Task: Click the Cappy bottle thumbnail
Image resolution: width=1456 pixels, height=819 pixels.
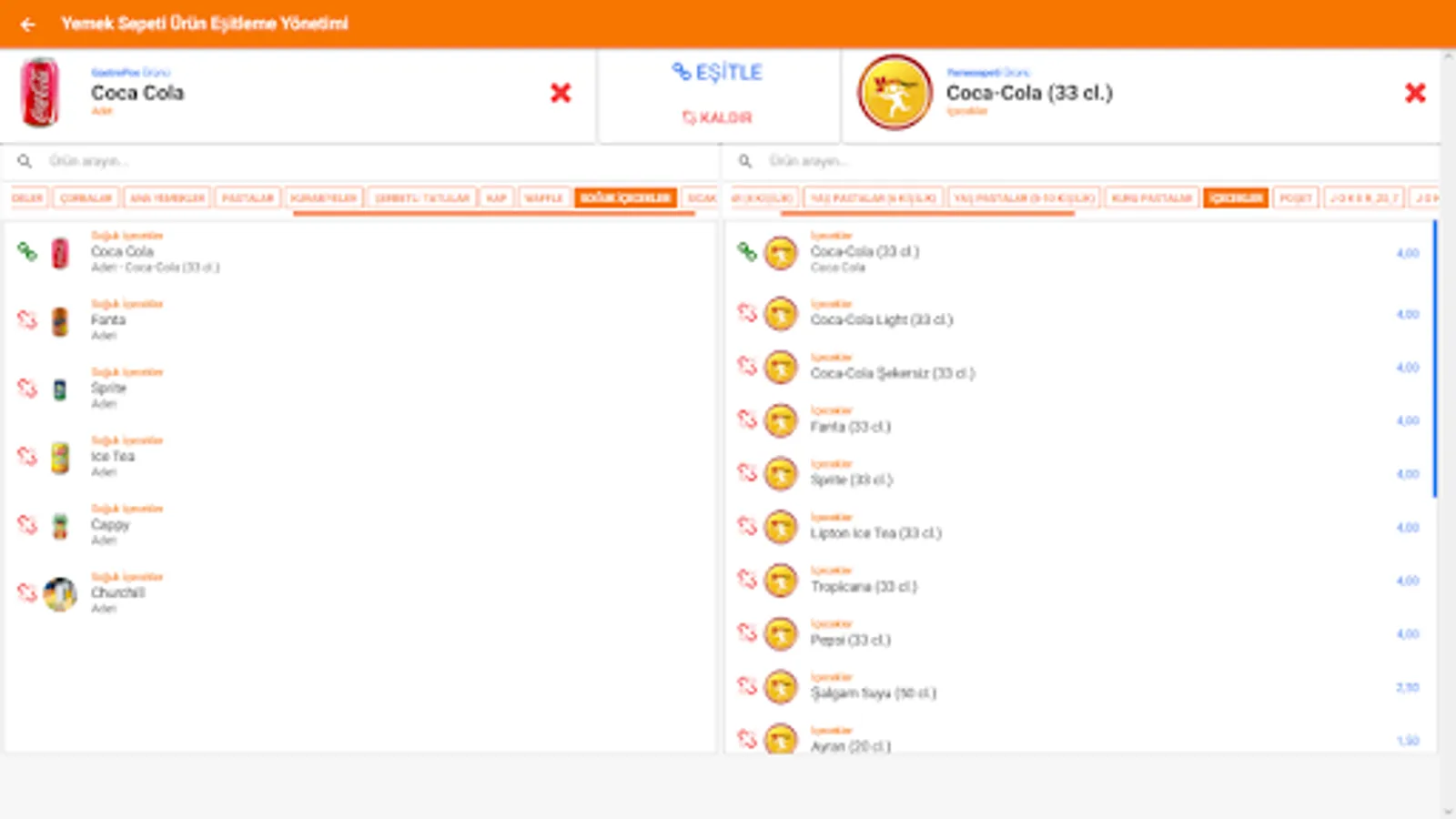Action: coord(60,526)
